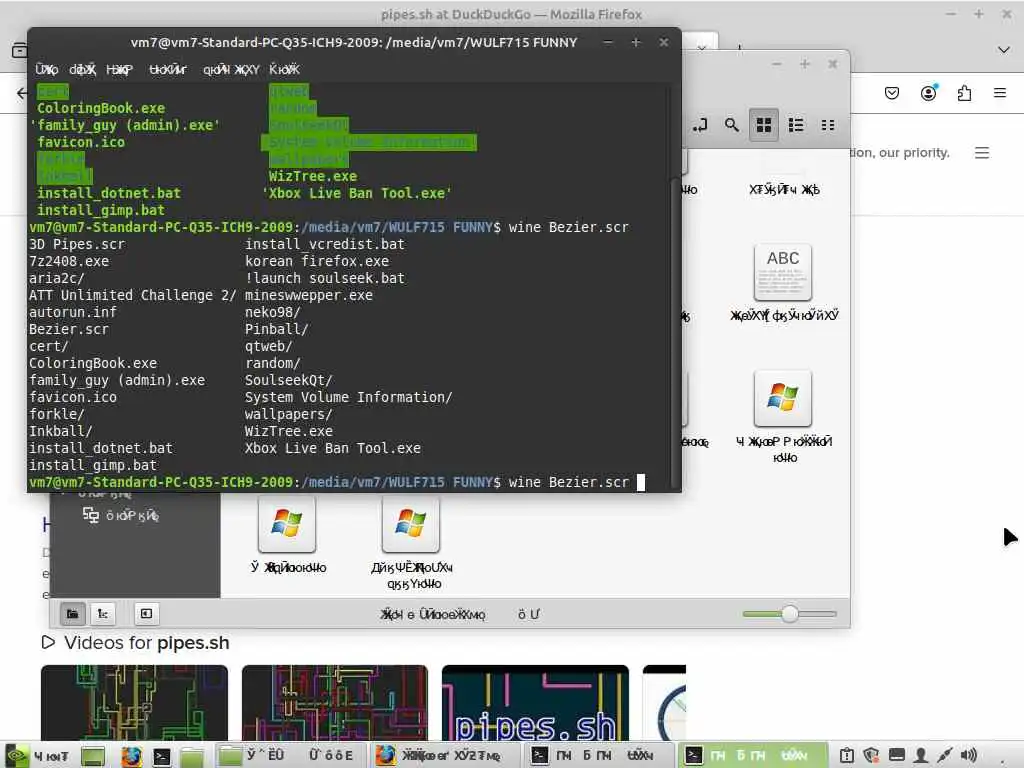Open the network connection tray icon
This screenshot has width=1024, height=768.
pyautogui.click(x=944, y=756)
